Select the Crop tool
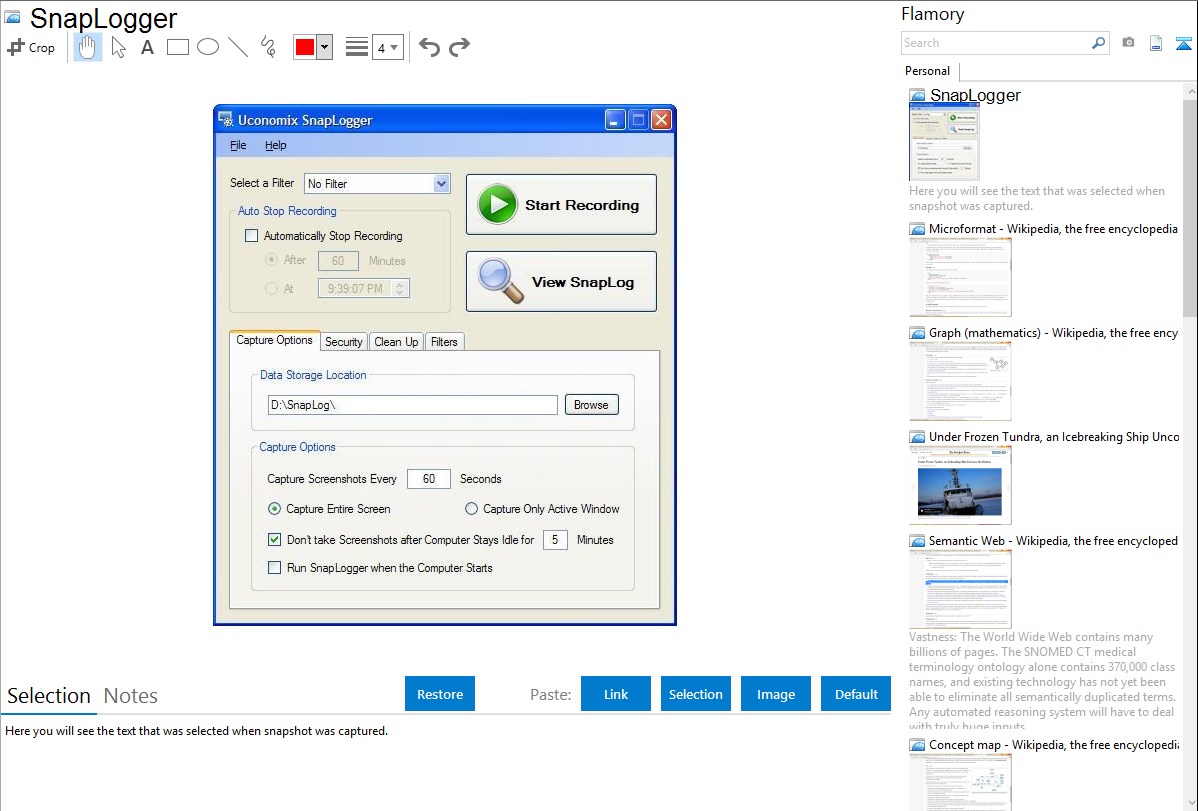Image resolution: width=1198 pixels, height=811 pixels. 31,47
